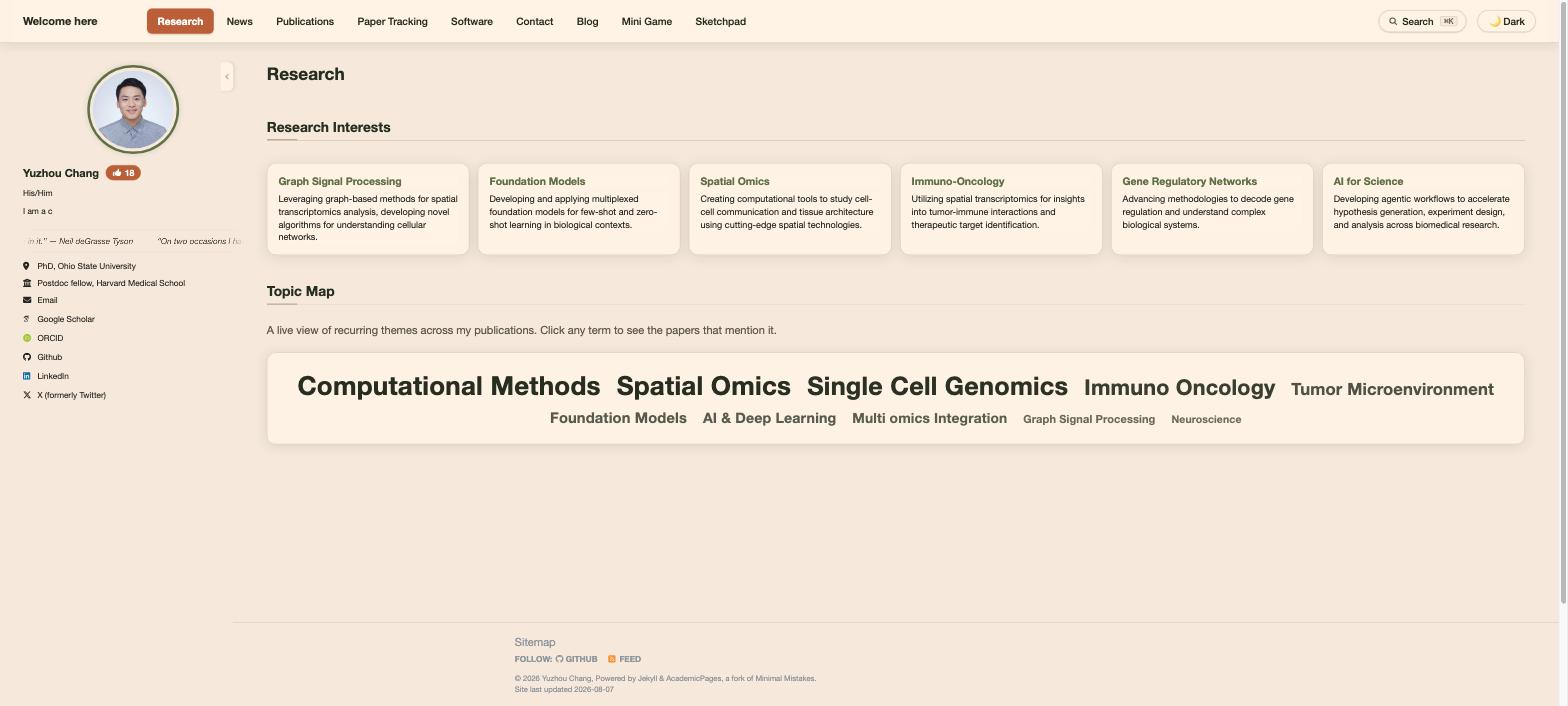Select the Neuroscience topic term

1206,419
